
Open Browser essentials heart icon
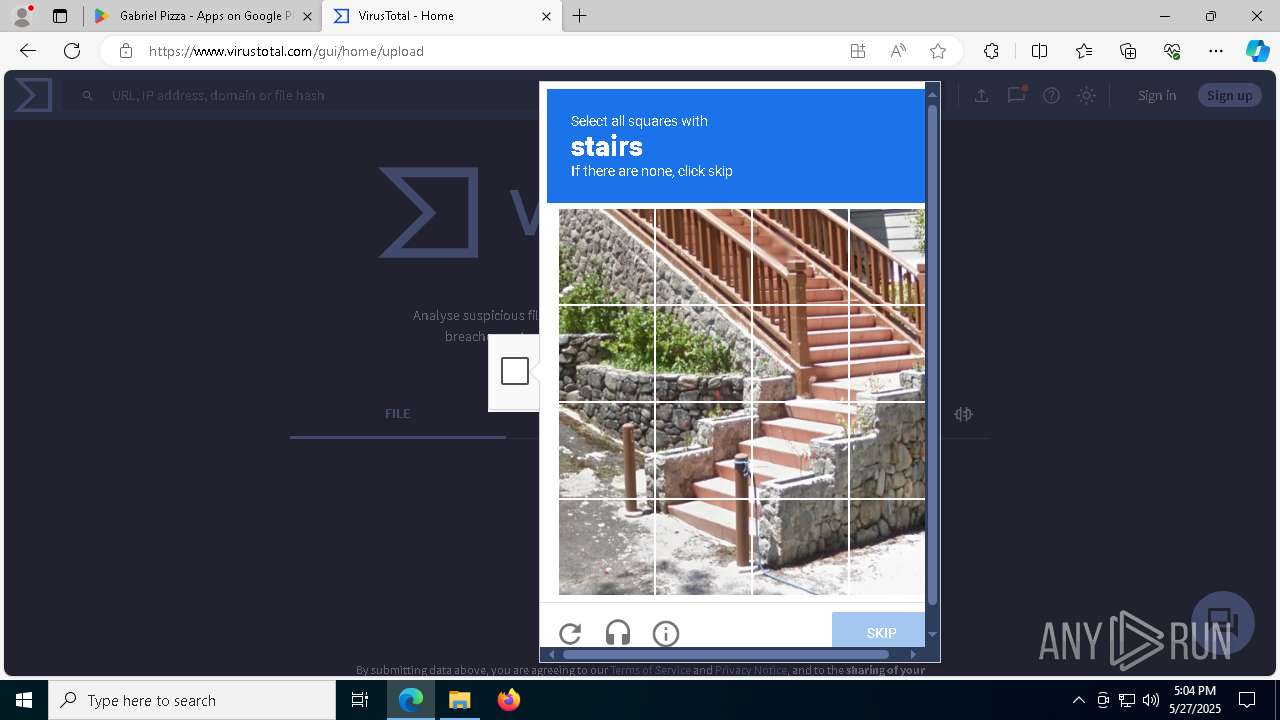(x=1172, y=51)
